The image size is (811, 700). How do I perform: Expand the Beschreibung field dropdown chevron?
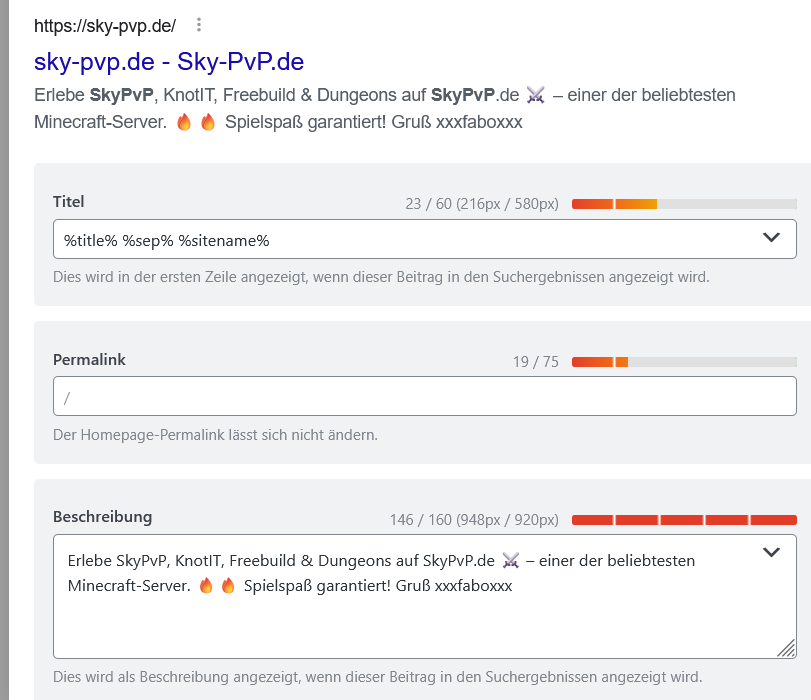tap(771, 552)
